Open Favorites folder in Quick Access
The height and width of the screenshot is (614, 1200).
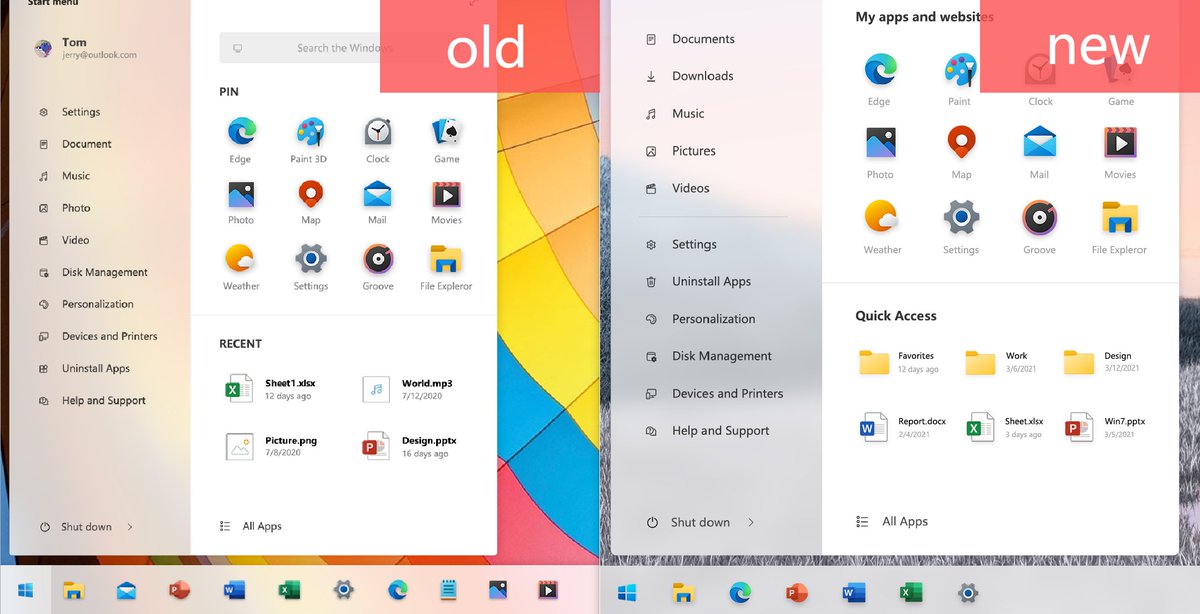[x=899, y=362]
